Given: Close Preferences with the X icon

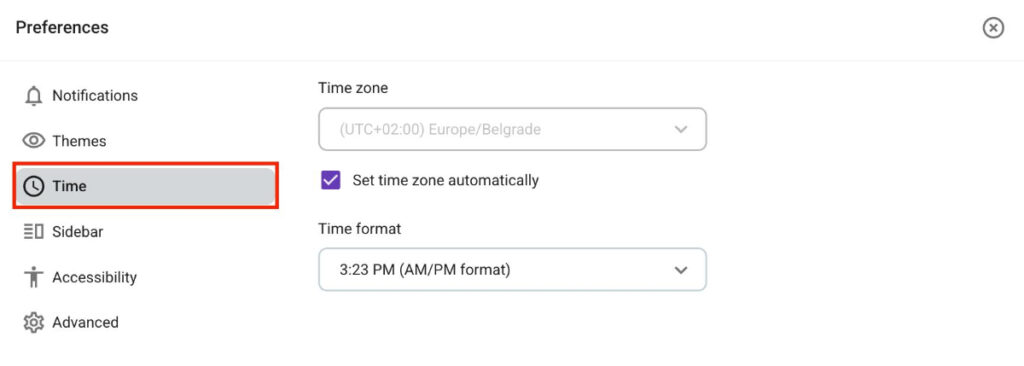Looking at the screenshot, I should point(993,28).
